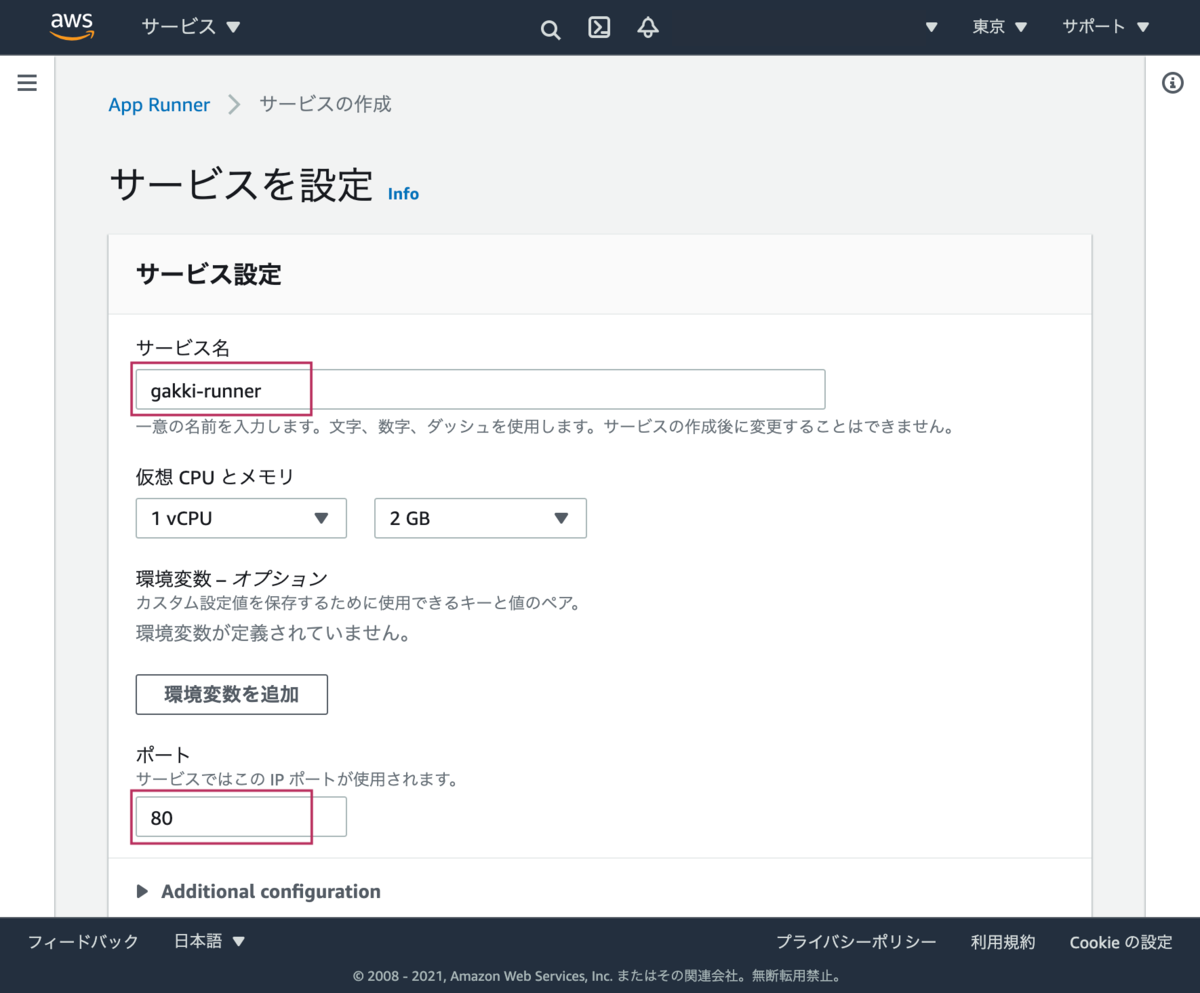The height and width of the screenshot is (993, 1200).
Task: Focus the ポート input field
Action: pyautogui.click(x=241, y=817)
